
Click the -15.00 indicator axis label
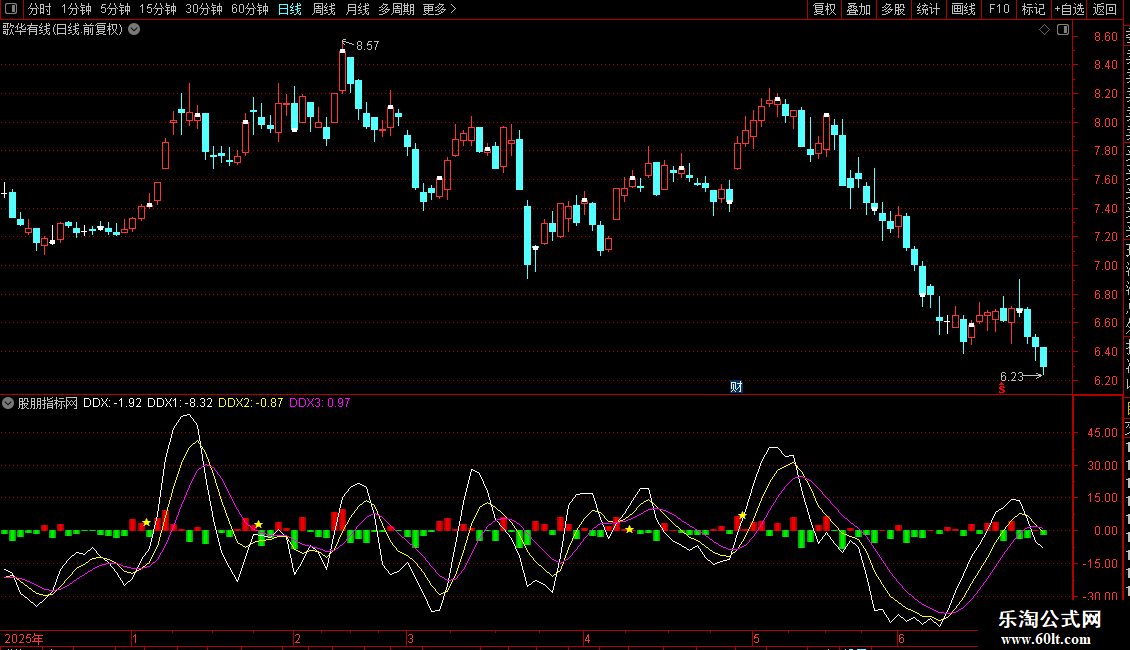1101,564
